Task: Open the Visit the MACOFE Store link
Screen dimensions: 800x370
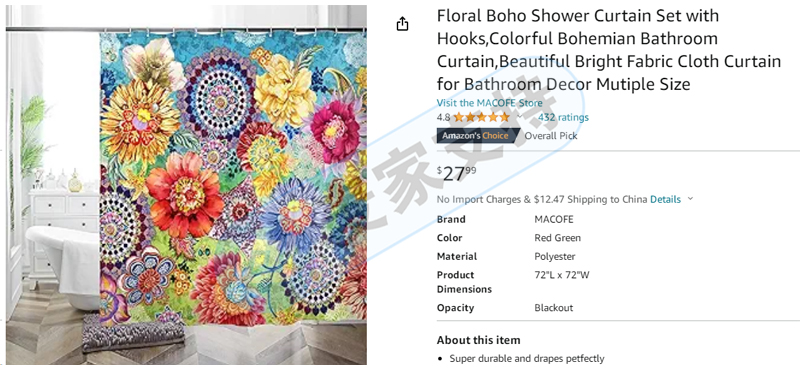Action: (489, 103)
